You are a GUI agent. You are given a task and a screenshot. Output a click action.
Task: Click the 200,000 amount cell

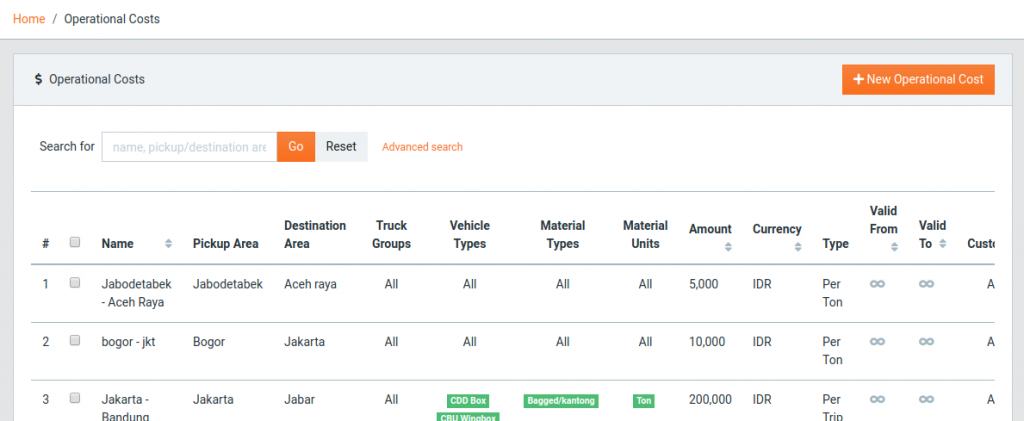(711, 399)
